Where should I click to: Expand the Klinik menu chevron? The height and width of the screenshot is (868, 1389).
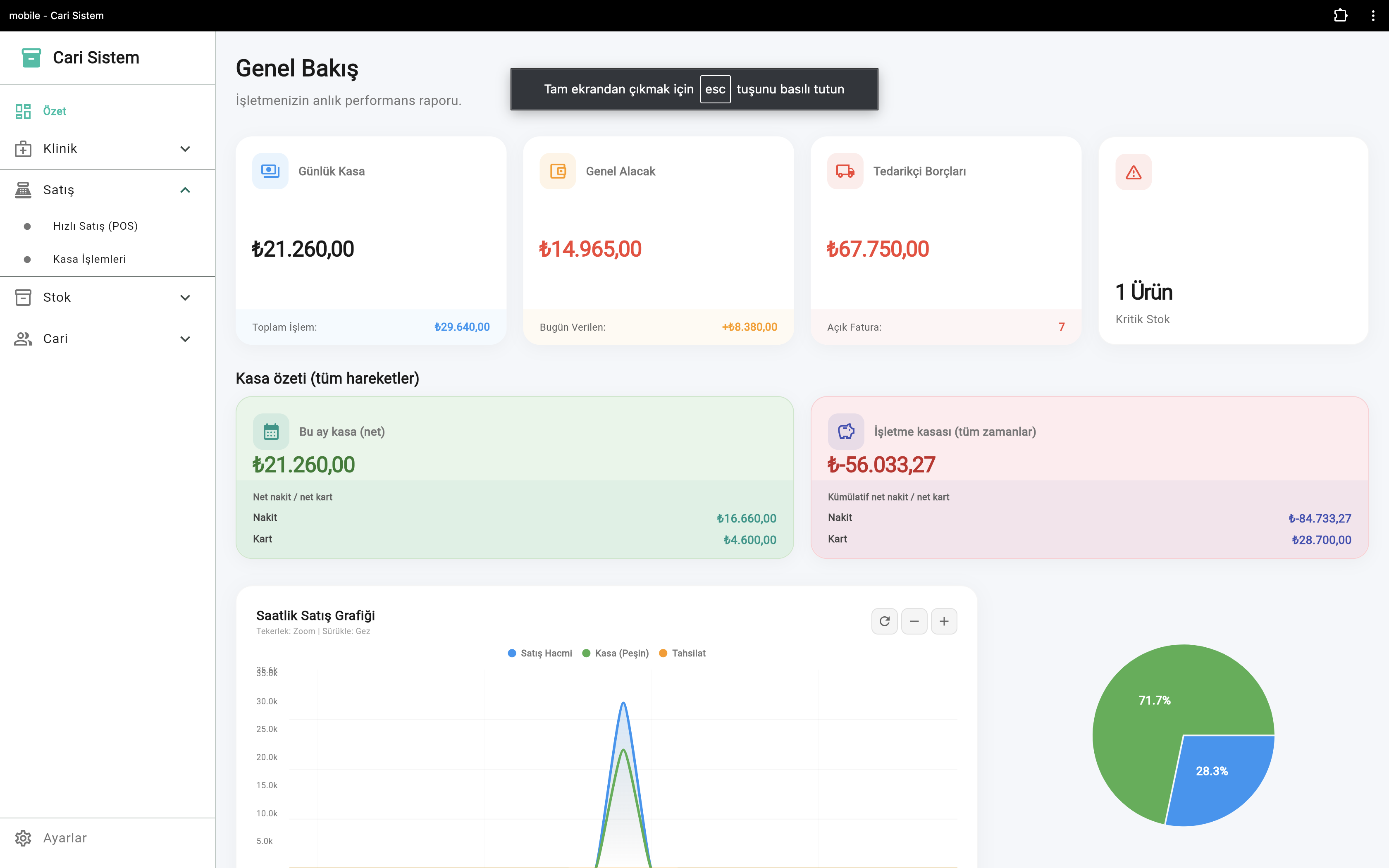click(x=185, y=149)
